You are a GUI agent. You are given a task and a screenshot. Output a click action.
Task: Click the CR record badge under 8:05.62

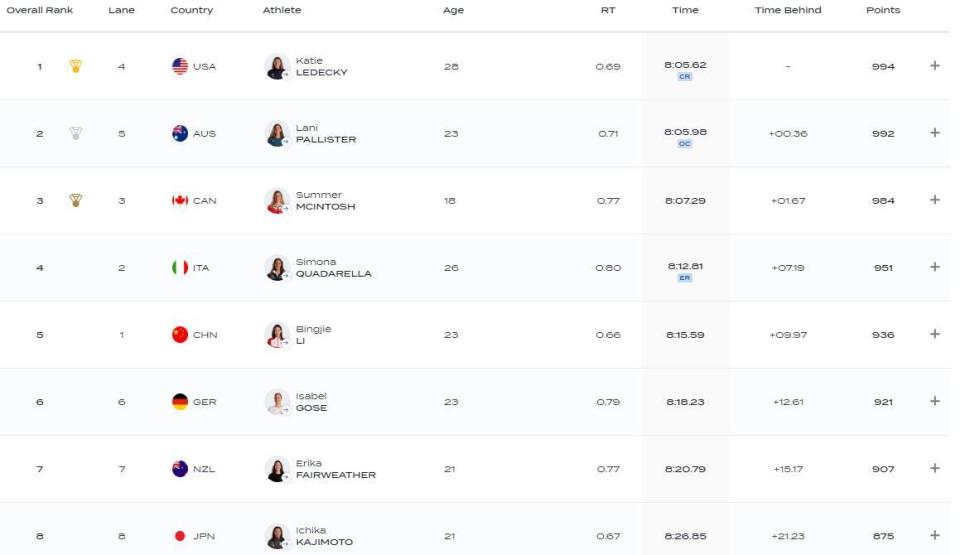(x=685, y=77)
